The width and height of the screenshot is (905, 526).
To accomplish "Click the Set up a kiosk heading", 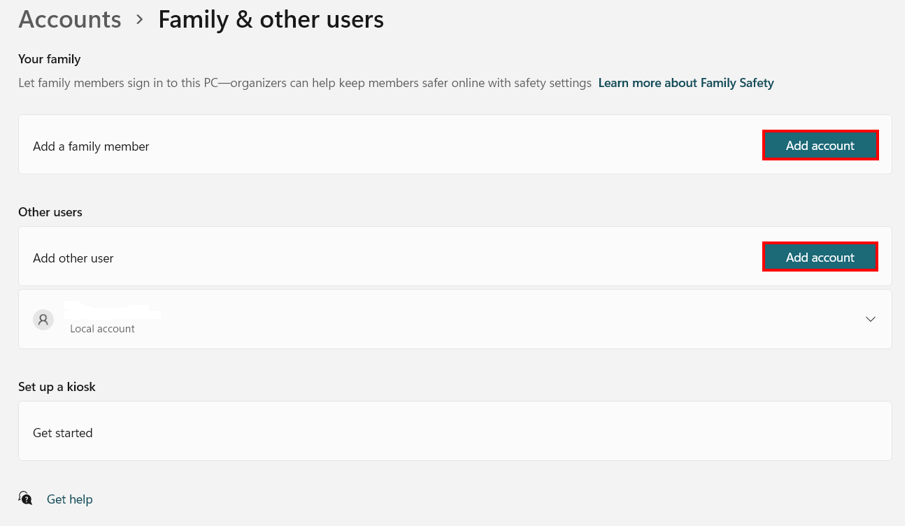I will coord(57,386).
